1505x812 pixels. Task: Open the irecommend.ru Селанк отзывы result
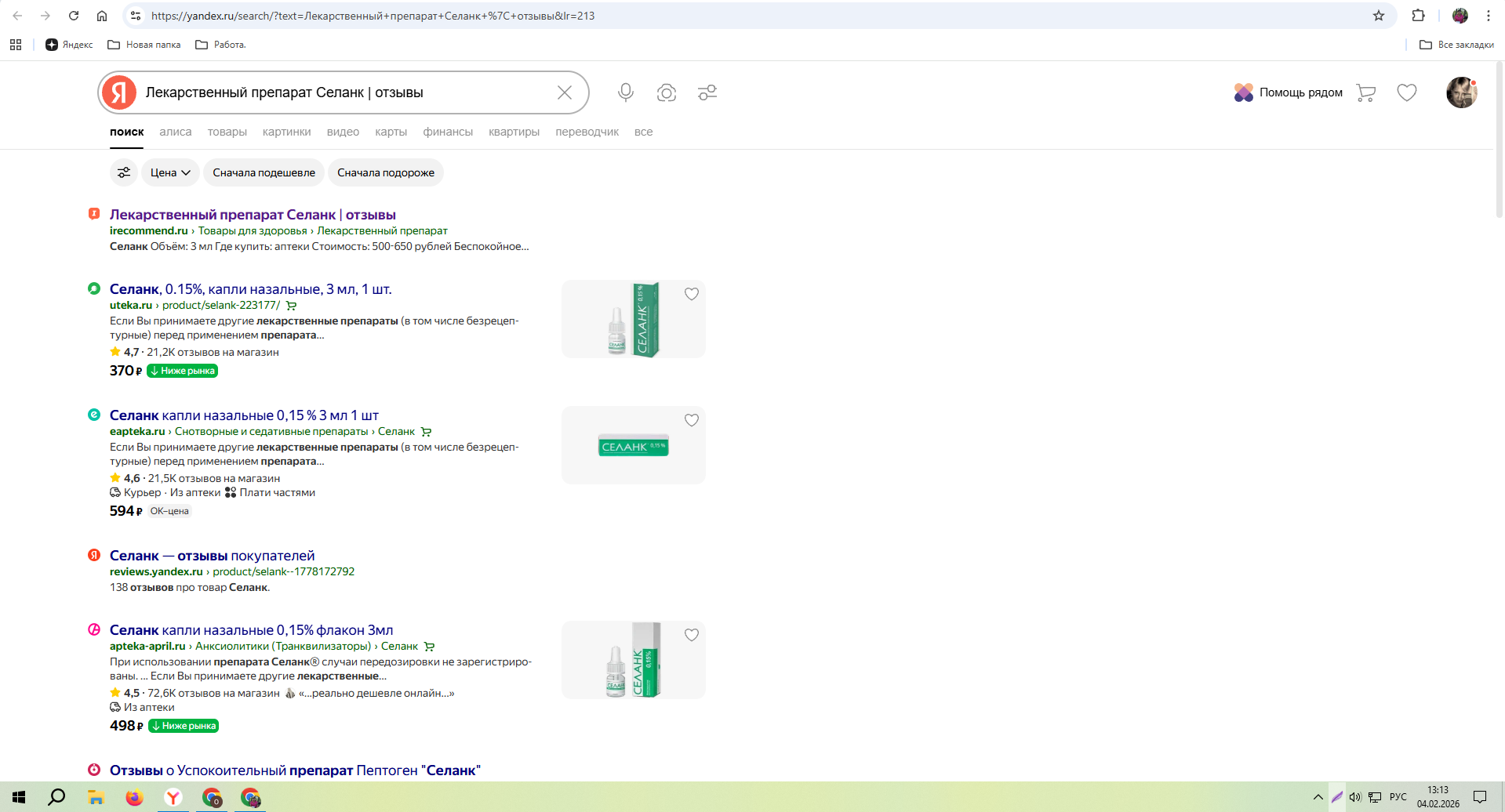coord(253,215)
